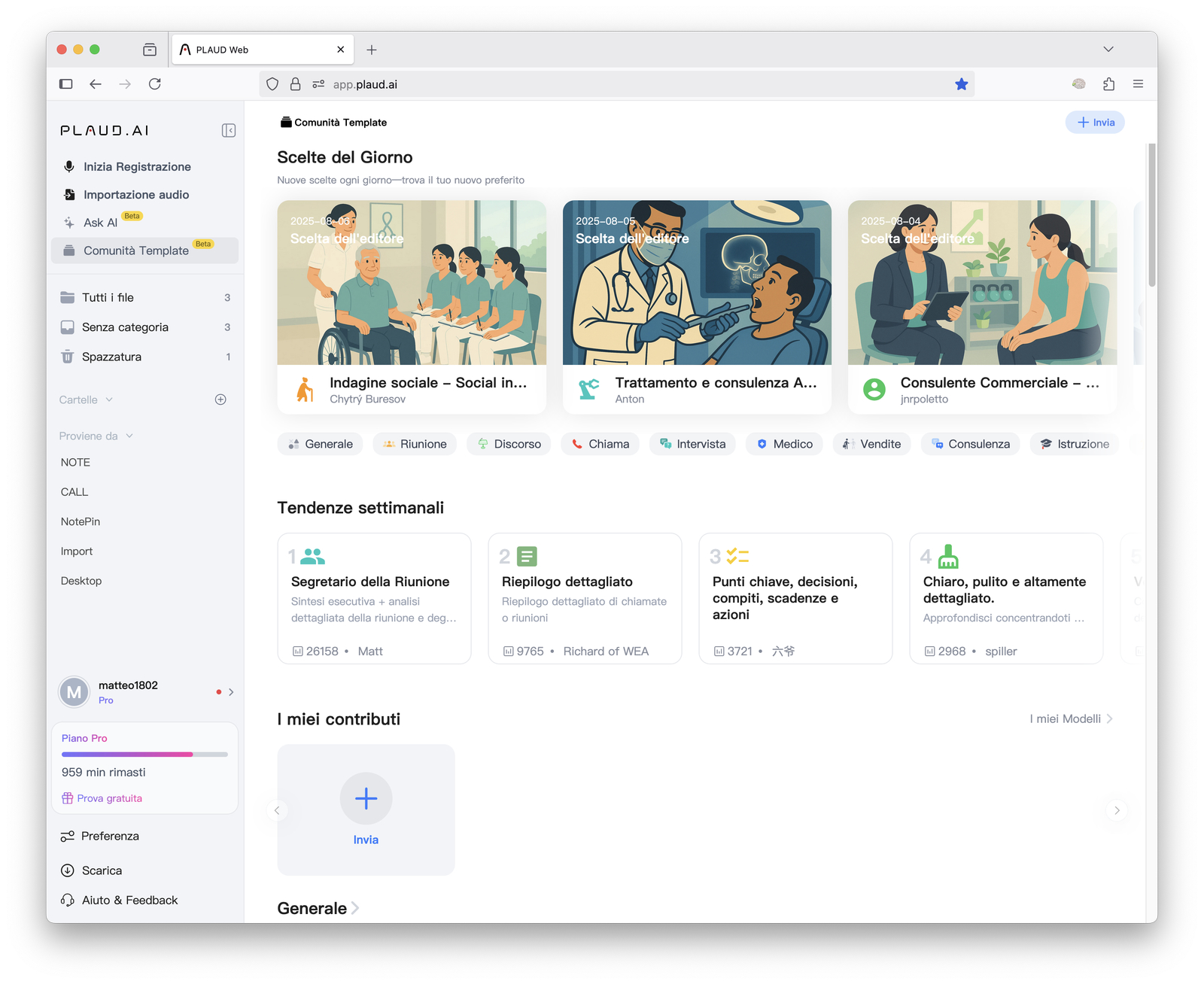Image resolution: width=1204 pixels, height=984 pixels.
Task: Click the page vertical scrollbar
Action: (x=1151, y=215)
